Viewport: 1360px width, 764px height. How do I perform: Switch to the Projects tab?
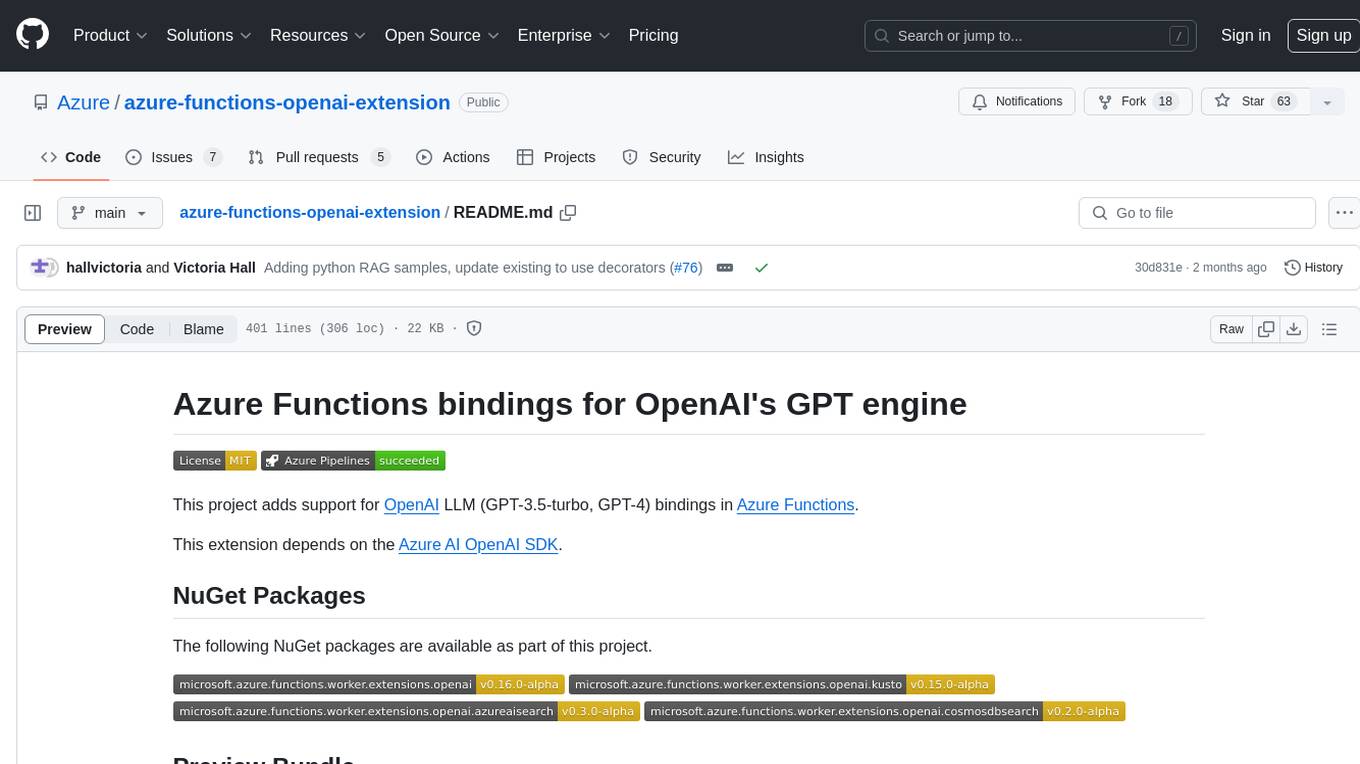[x=555, y=157]
